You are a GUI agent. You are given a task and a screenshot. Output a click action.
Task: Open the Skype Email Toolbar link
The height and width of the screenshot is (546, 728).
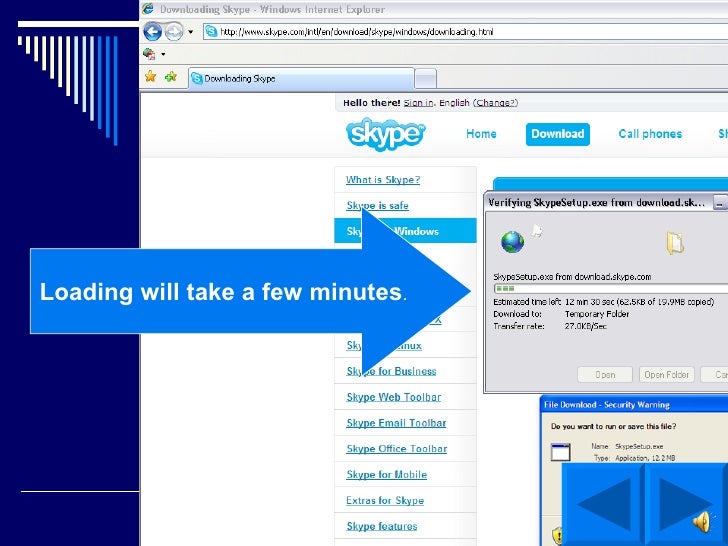[396, 423]
